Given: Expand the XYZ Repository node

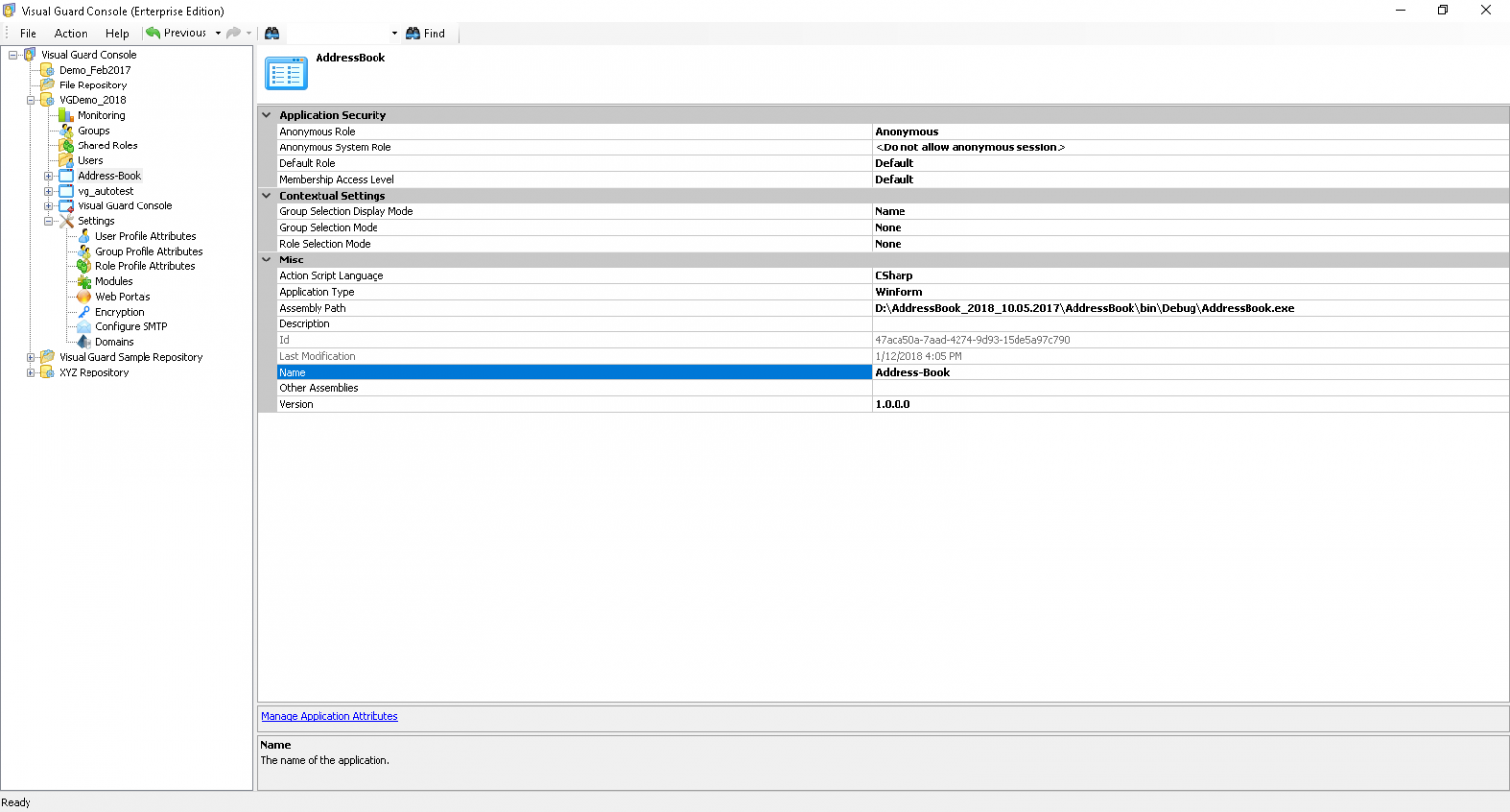Looking at the screenshot, I should pyautogui.click(x=30, y=373).
